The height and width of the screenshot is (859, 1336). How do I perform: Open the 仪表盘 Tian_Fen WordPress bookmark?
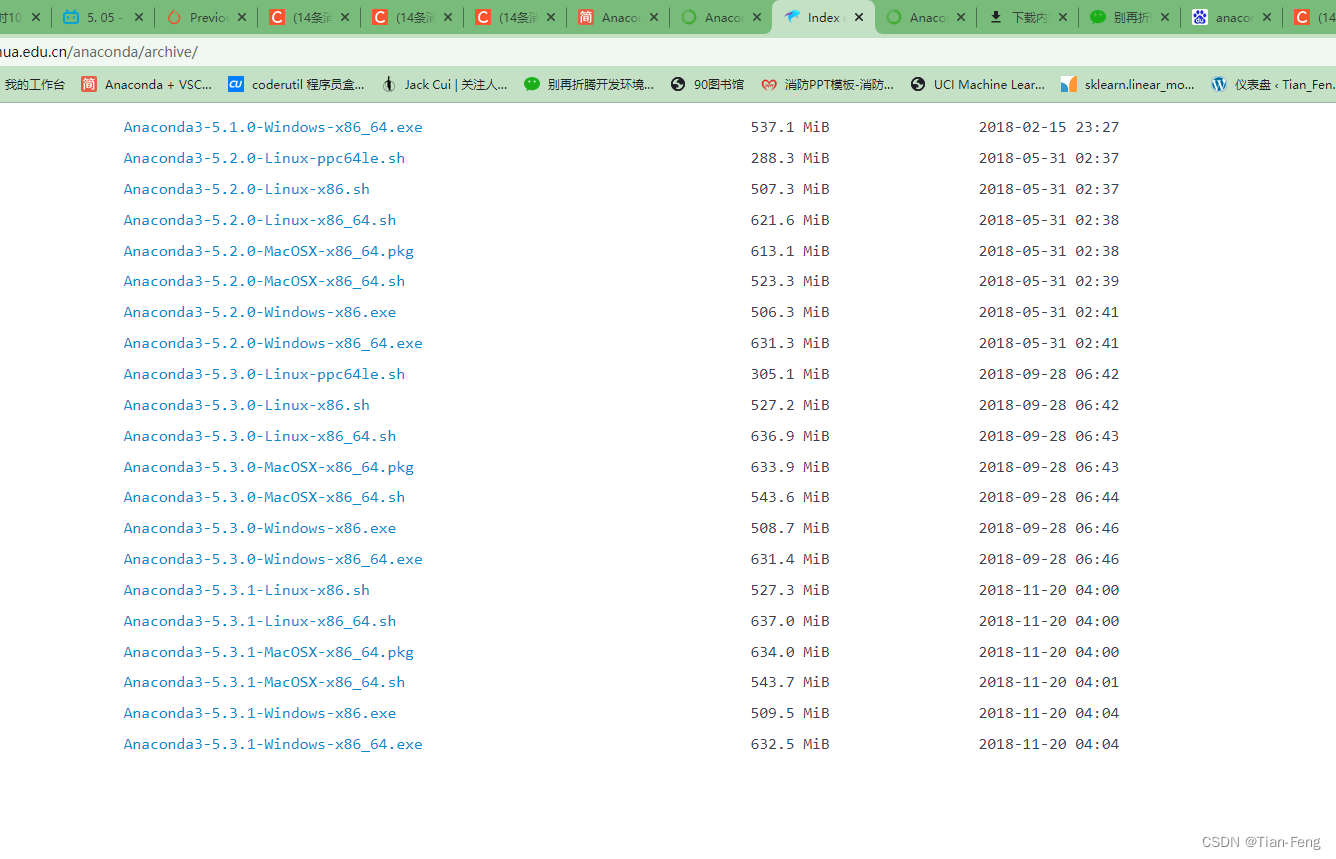tap(1272, 85)
